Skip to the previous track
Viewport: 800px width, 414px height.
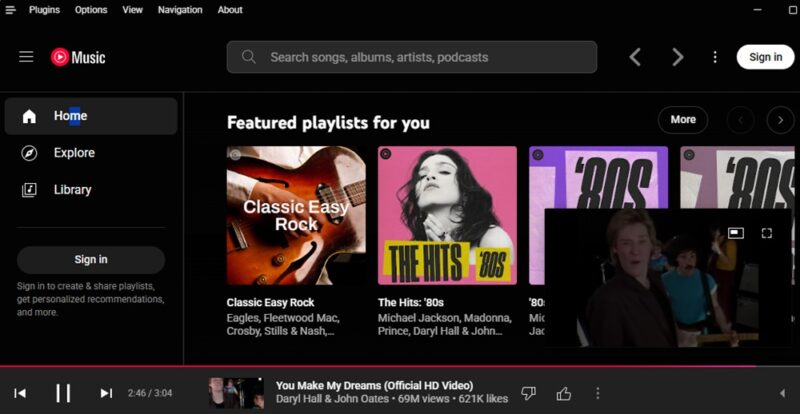tap(20, 393)
